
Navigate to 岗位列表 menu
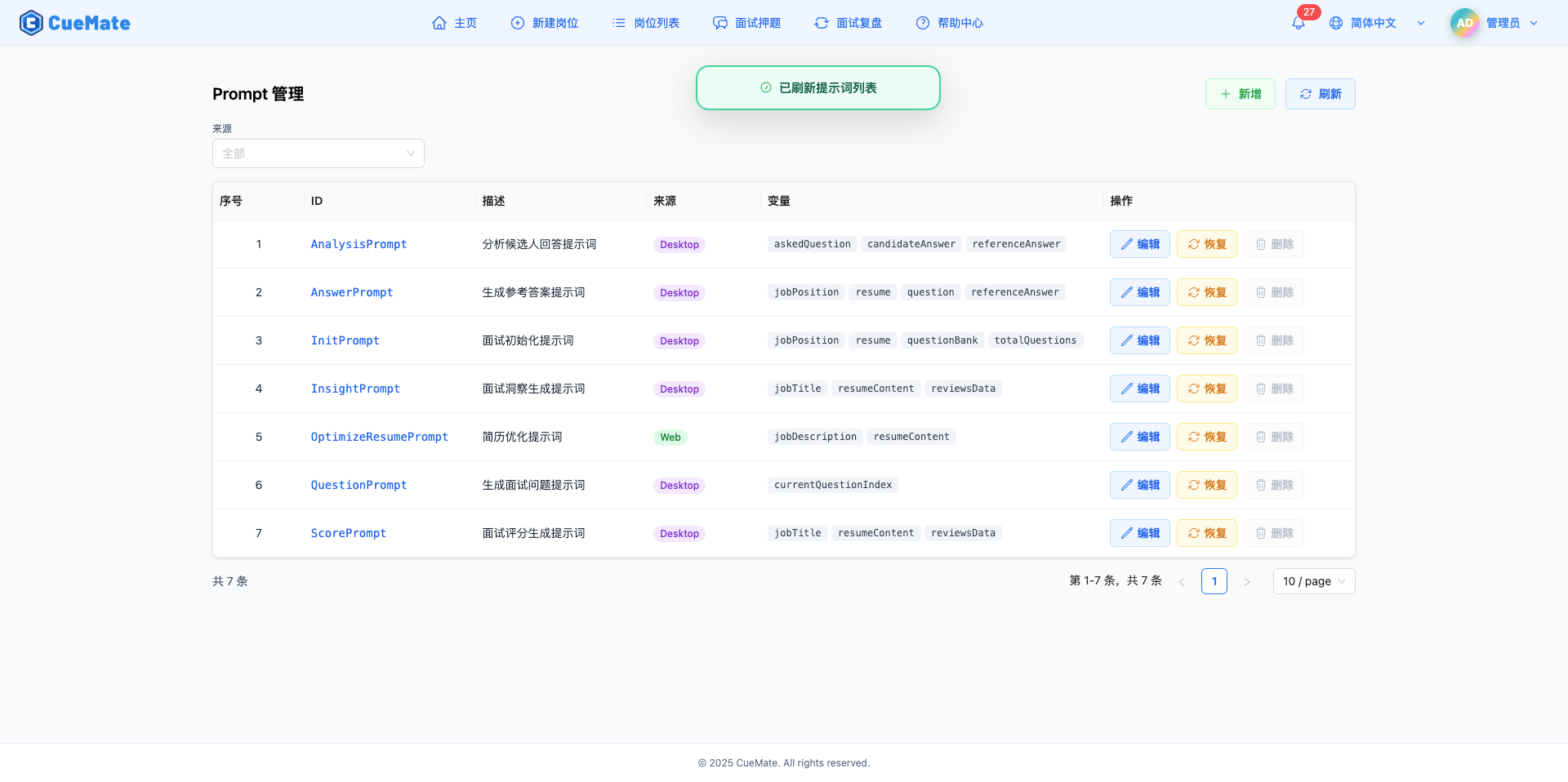(x=646, y=23)
